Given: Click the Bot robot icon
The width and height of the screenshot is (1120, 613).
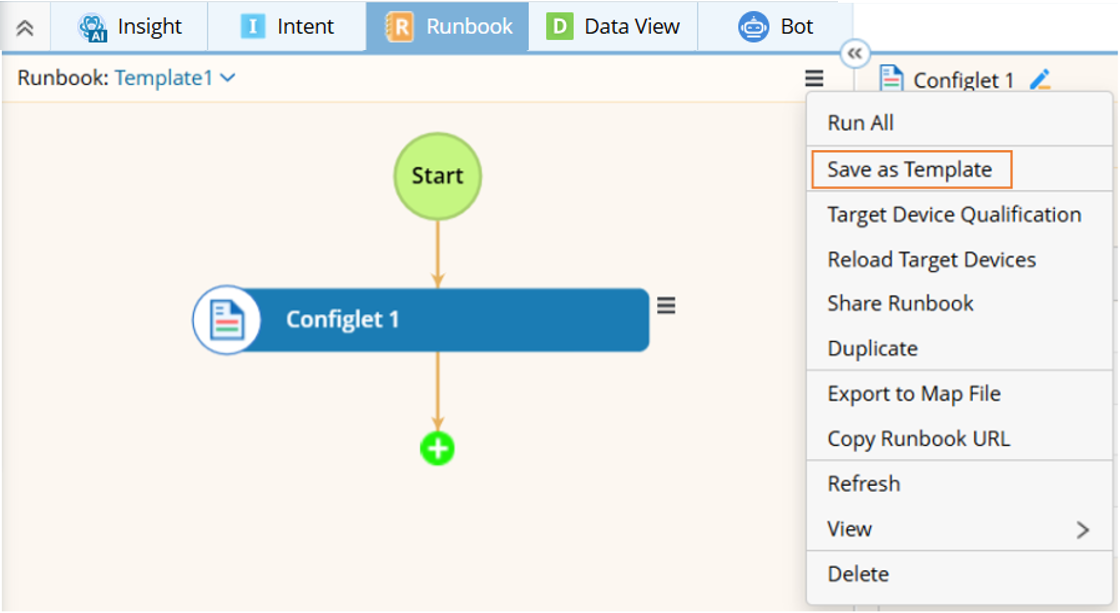Looking at the screenshot, I should coord(753,27).
